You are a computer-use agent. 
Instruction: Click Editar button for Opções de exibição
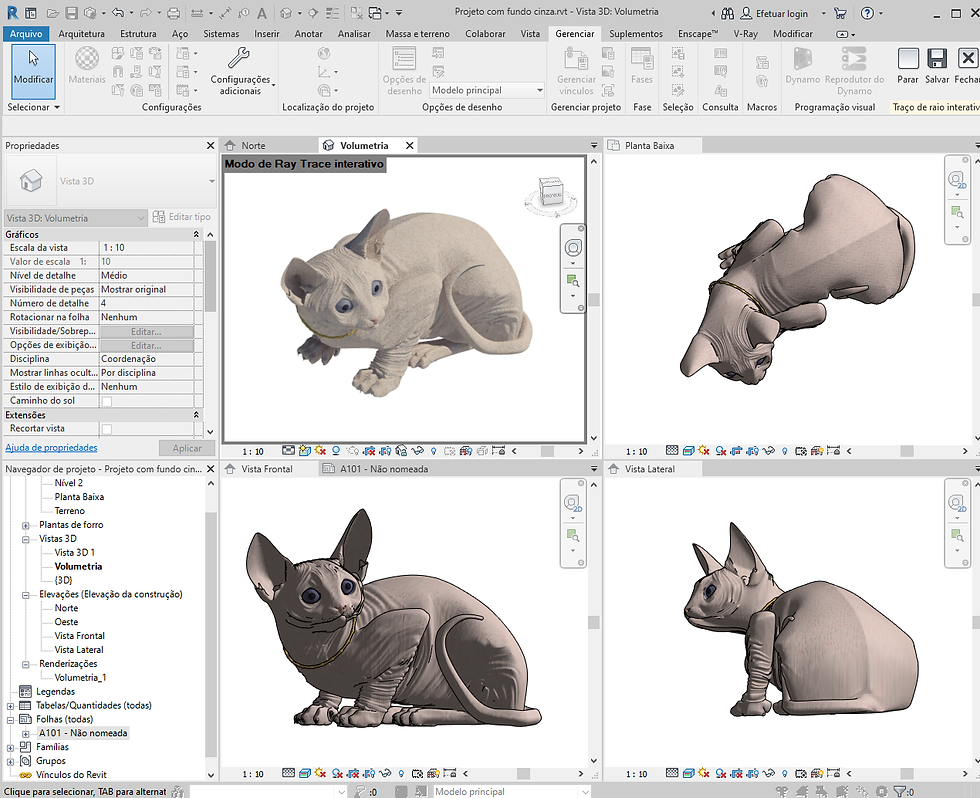click(x=146, y=346)
